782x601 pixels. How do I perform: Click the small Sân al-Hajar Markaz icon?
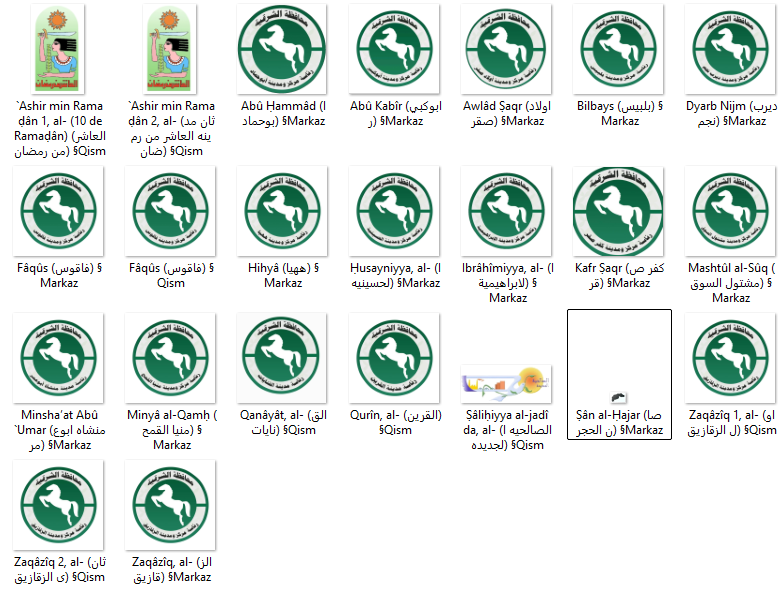pos(618,398)
